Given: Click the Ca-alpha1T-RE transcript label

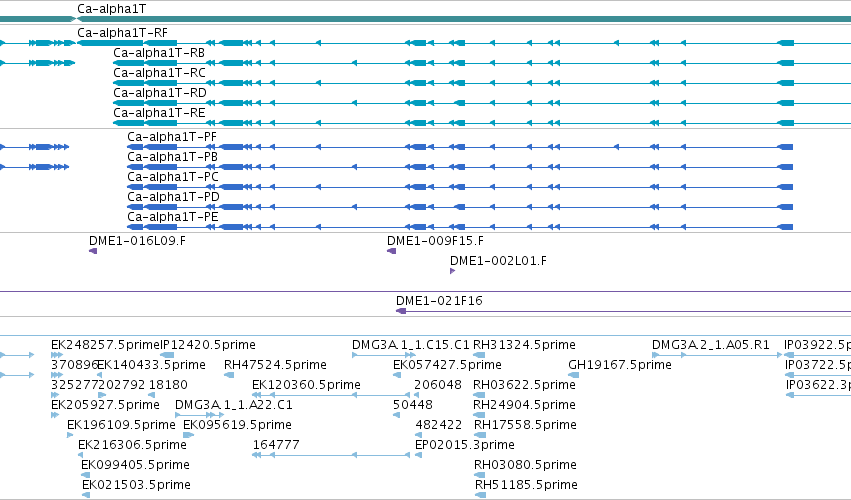Looking at the screenshot, I should coord(159,113).
